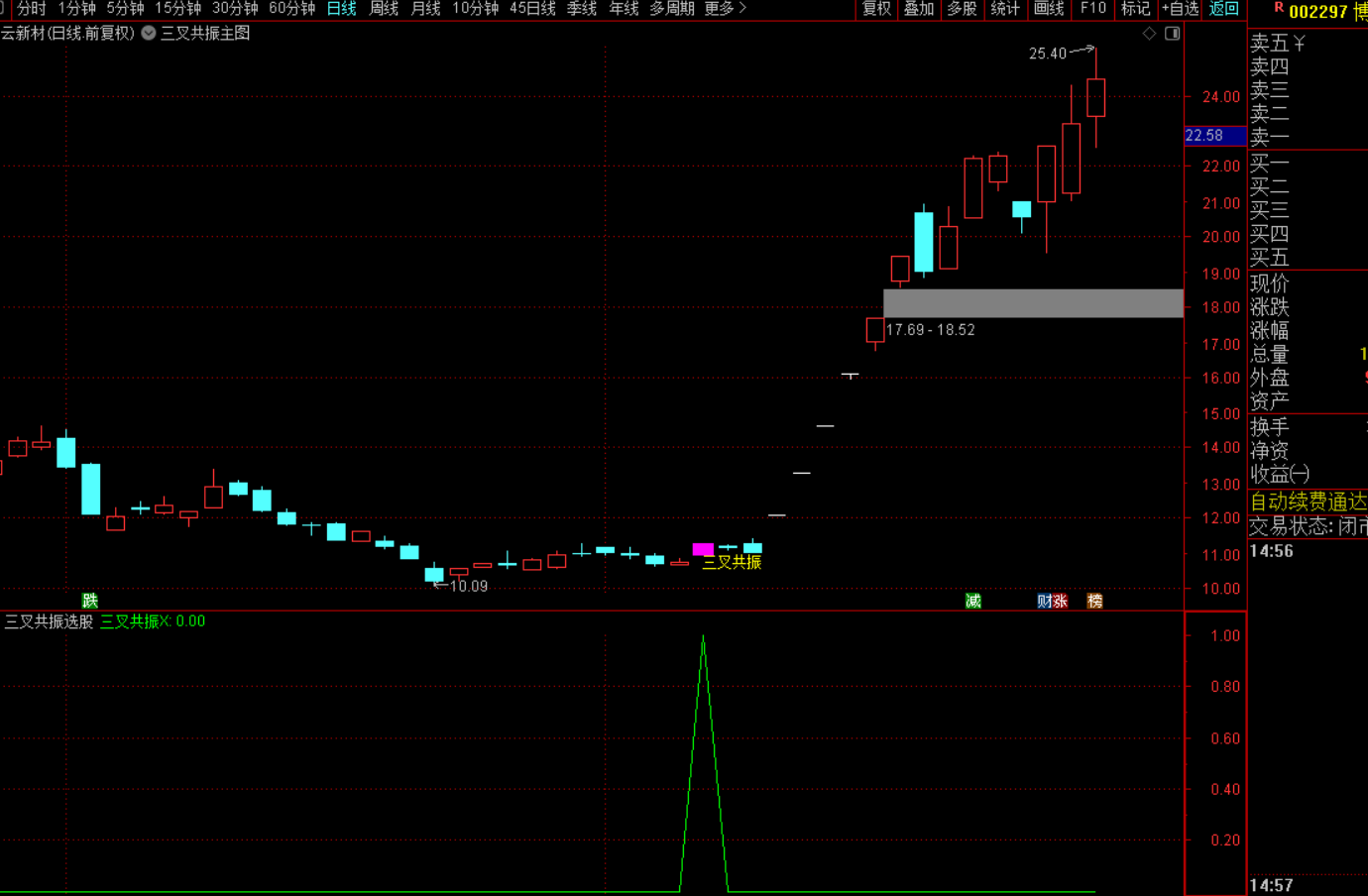Viewport: 1368px width, 896px height.
Task: Open the 统计 statistics tool
Action: 1005,9
